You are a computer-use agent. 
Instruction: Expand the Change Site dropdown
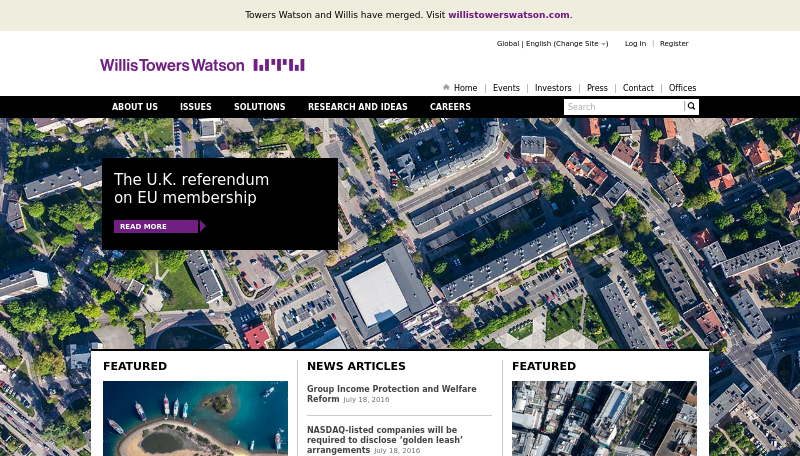(x=581, y=43)
